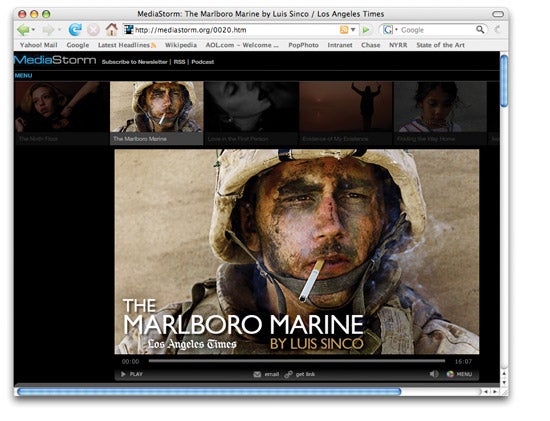Click the scroll down arrow at window corner
The height and width of the screenshot is (421, 550).
(x=504, y=382)
